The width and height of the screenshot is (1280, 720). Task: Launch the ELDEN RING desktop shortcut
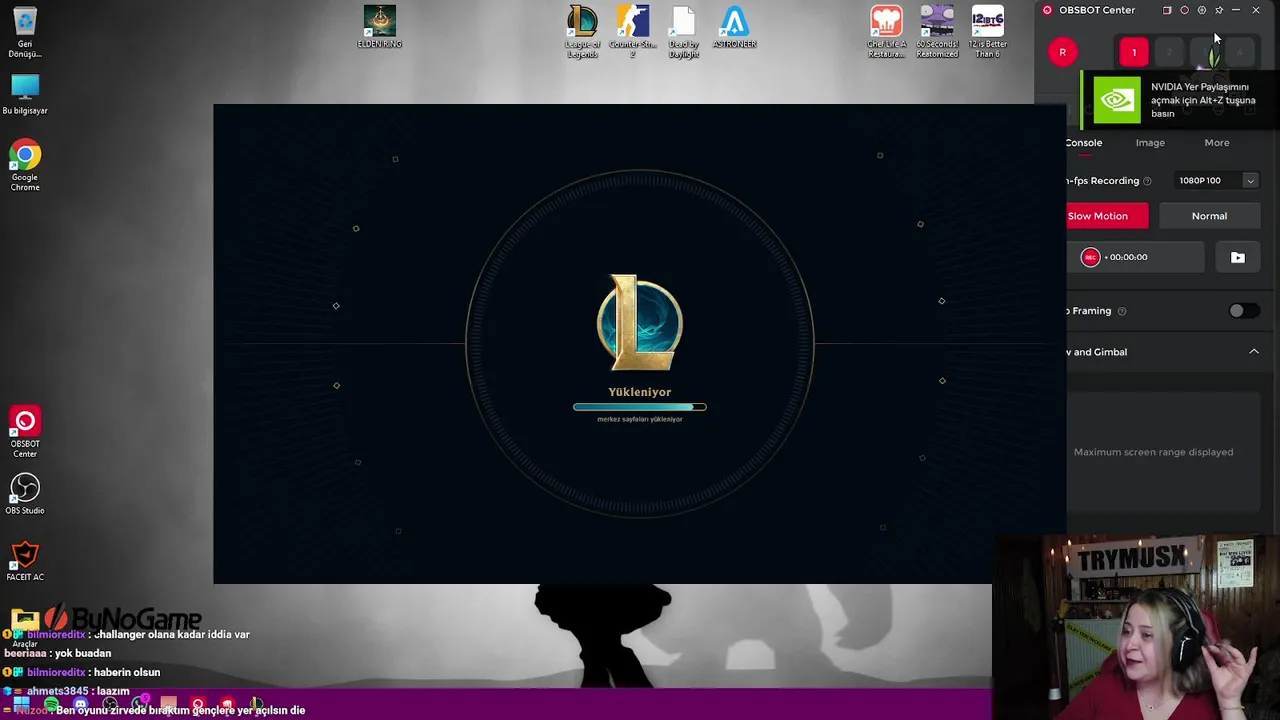point(379,27)
